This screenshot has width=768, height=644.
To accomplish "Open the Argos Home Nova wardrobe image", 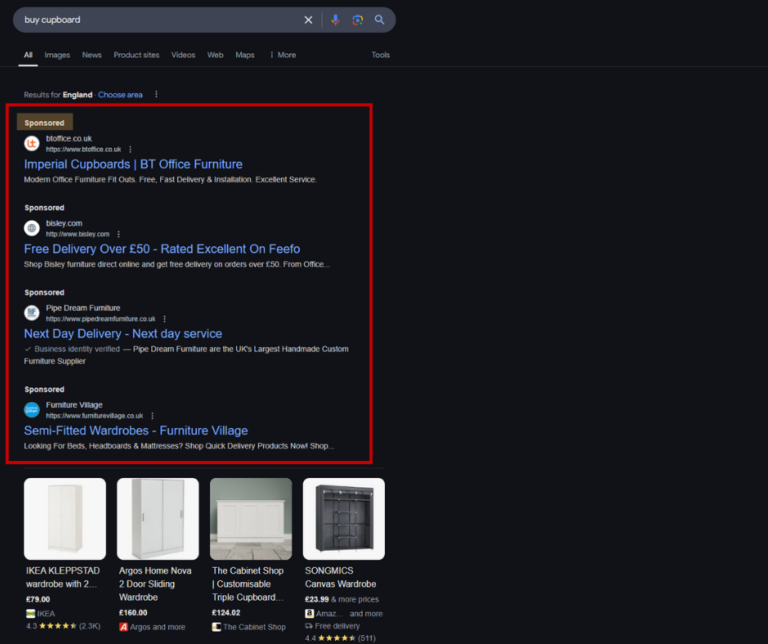I will [x=158, y=519].
